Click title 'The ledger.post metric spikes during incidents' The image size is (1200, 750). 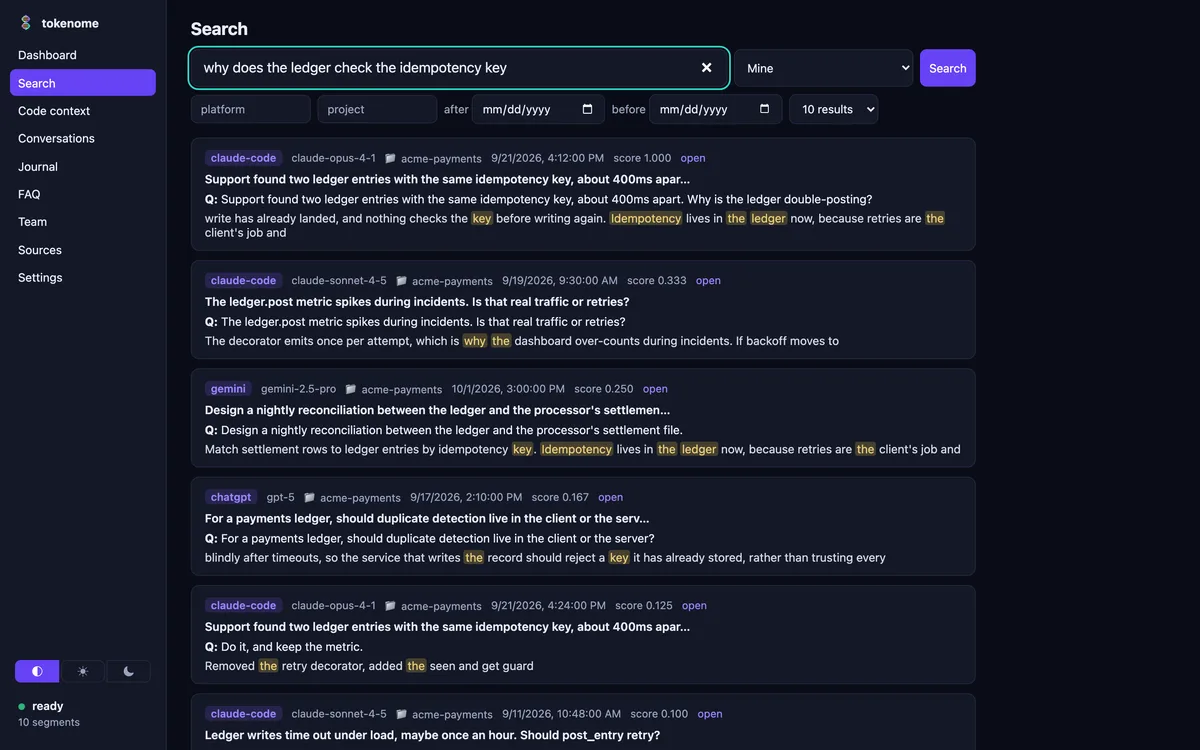[417, 302]
